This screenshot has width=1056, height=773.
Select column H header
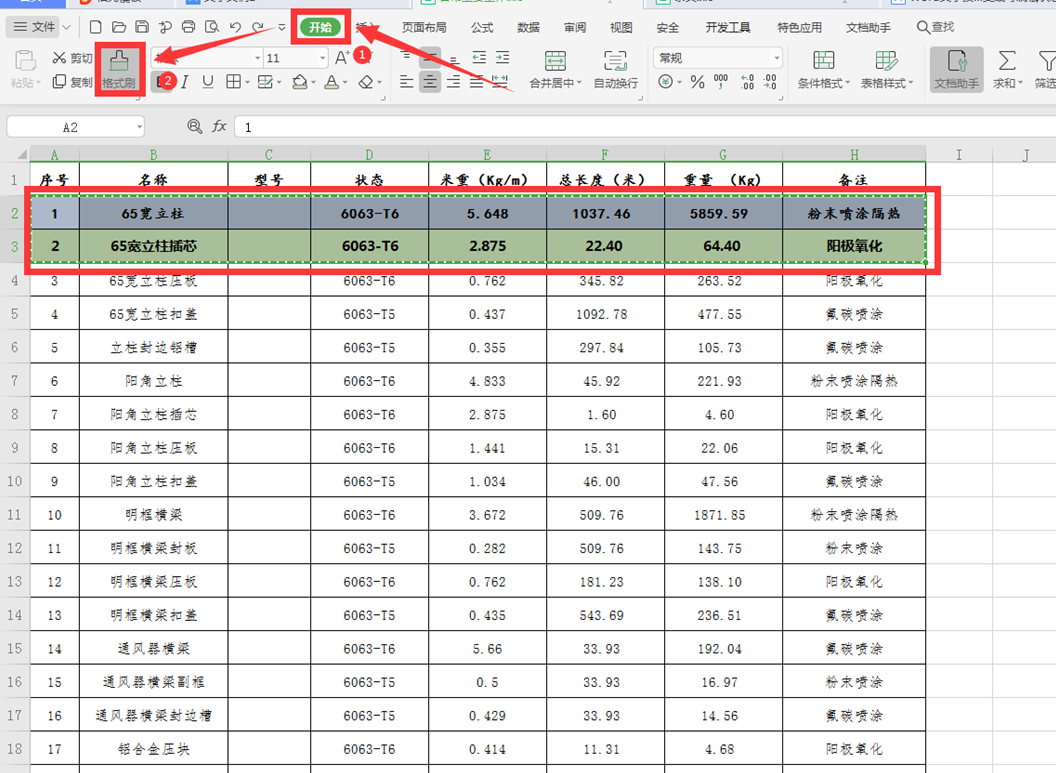854,155
